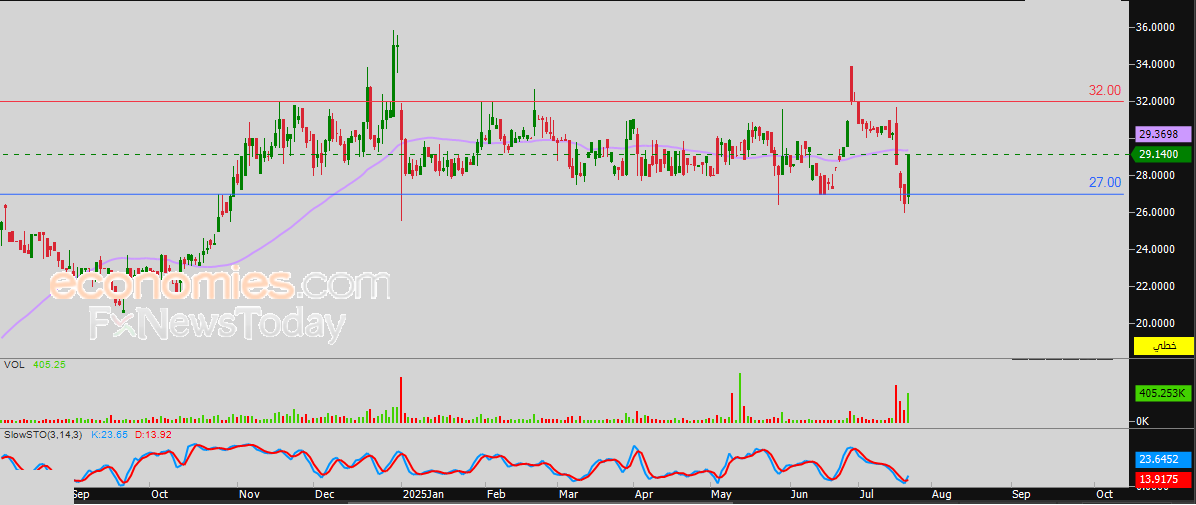This screenshot has width=1196, height=505.
Task: Click the Feb date axis label
Action: pyautogui.click(x=496, y=494)
